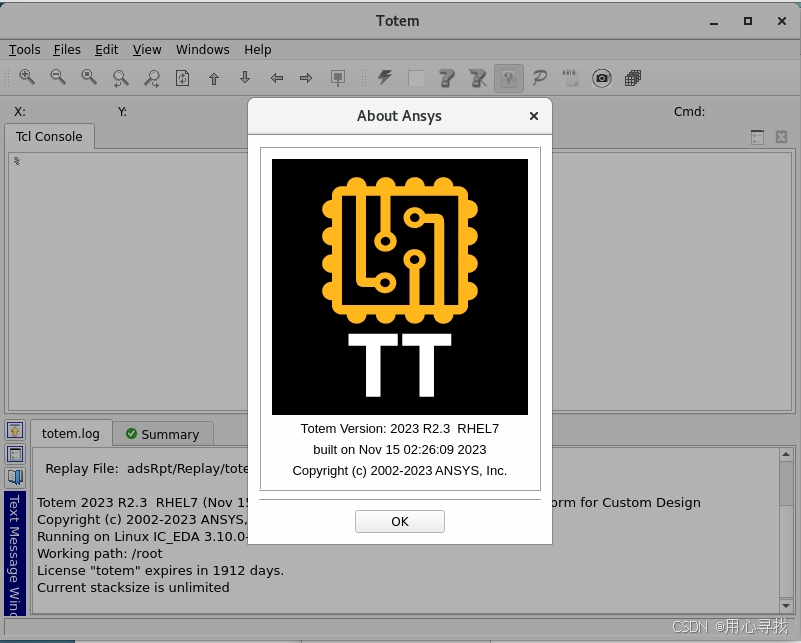
Task: Pan up with the up arrow icon
Action: 214,78
